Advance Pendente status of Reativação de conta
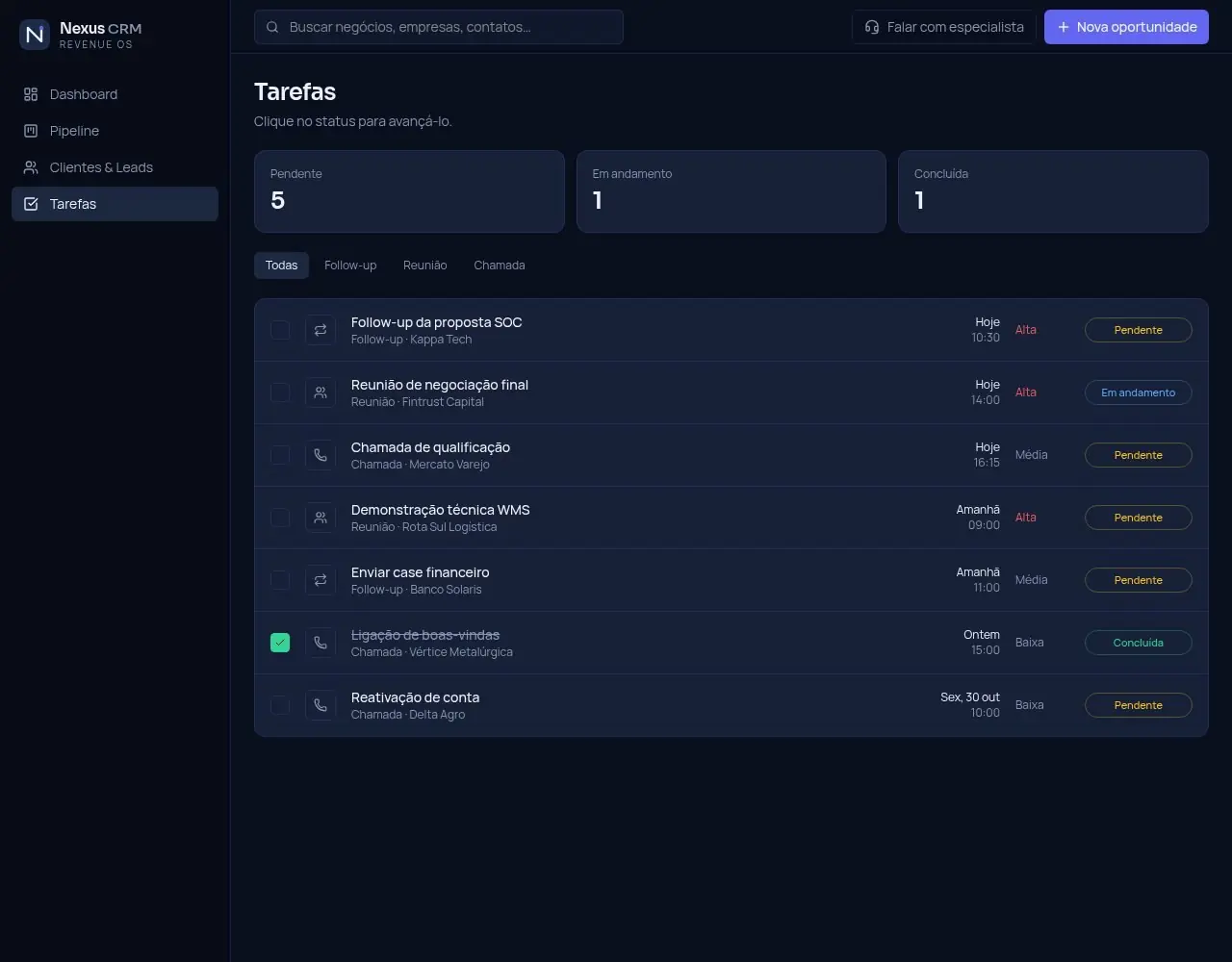1232x962 pixels. [1139, 705]
